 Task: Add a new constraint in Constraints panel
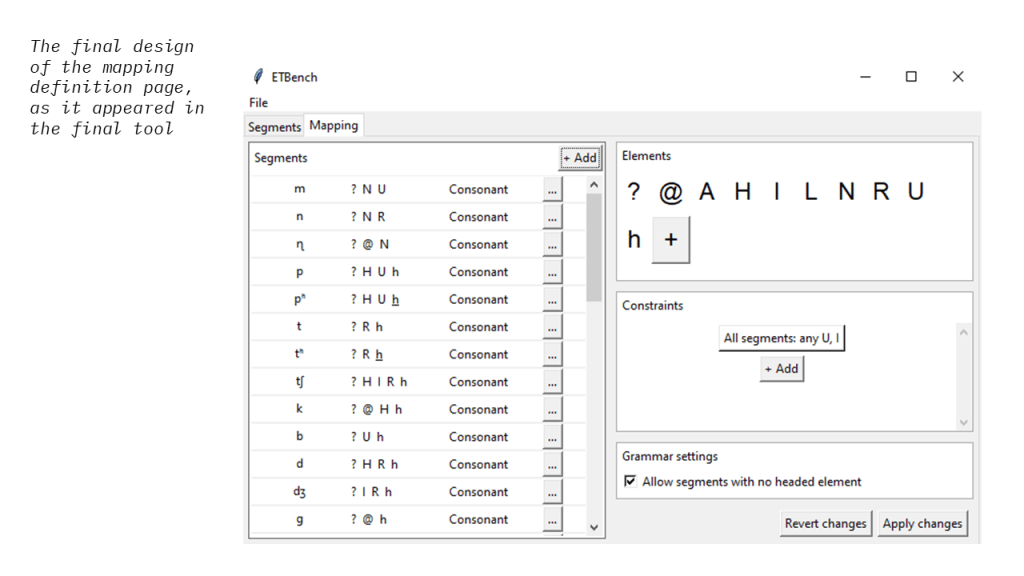coord(781,369)
